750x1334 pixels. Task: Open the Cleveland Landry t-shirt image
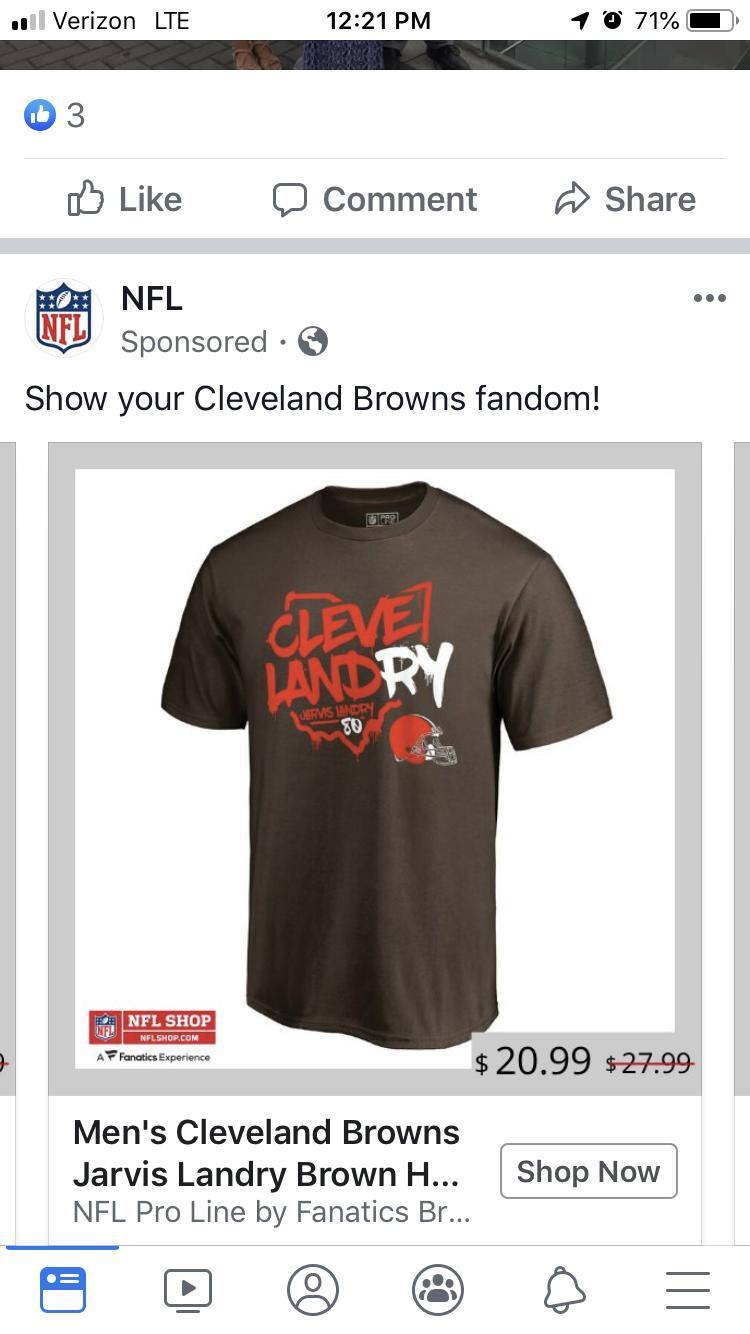point(375,768)
